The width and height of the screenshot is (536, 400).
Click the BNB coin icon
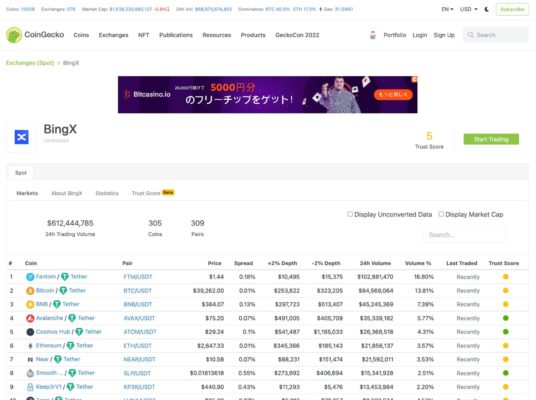[30, 304]
